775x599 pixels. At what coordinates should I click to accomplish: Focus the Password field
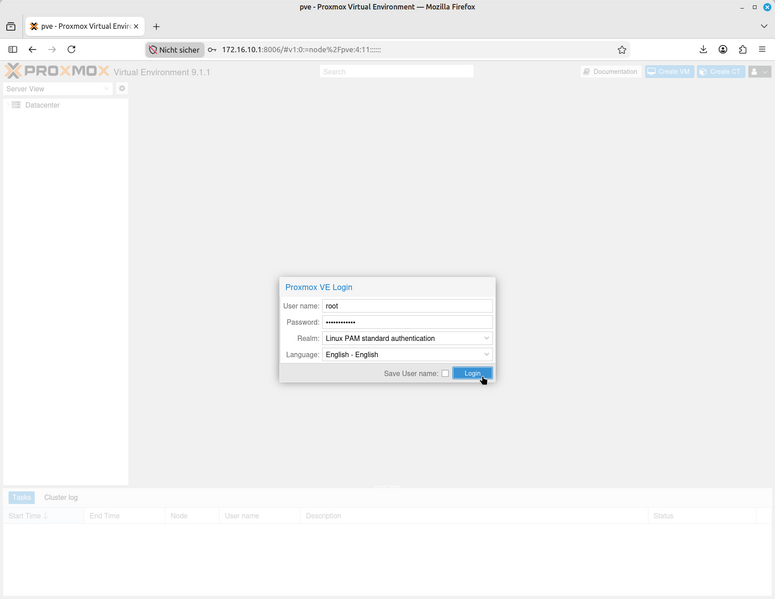[407, 322]
